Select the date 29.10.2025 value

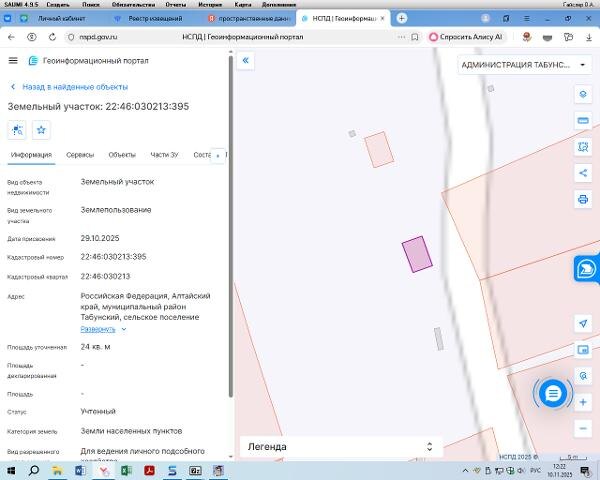pos(100,238)
